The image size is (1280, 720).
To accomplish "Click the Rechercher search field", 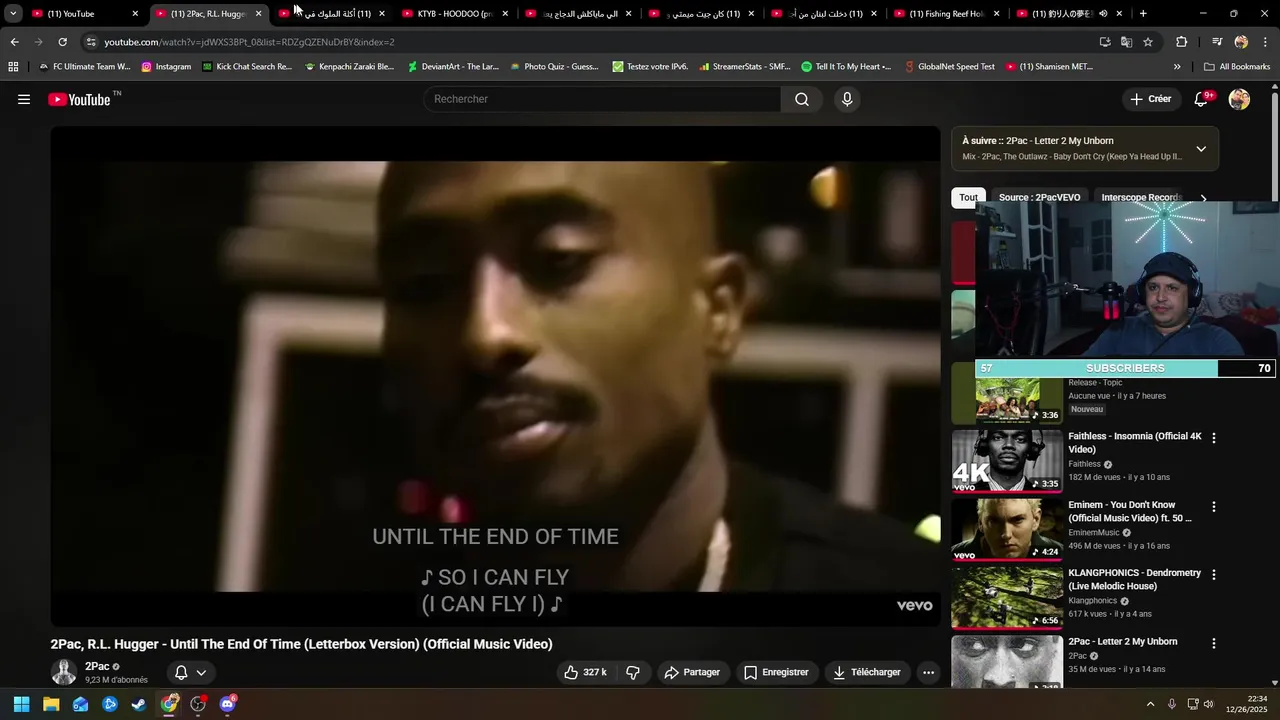I will pyautogui.click(x=603, y=99).
